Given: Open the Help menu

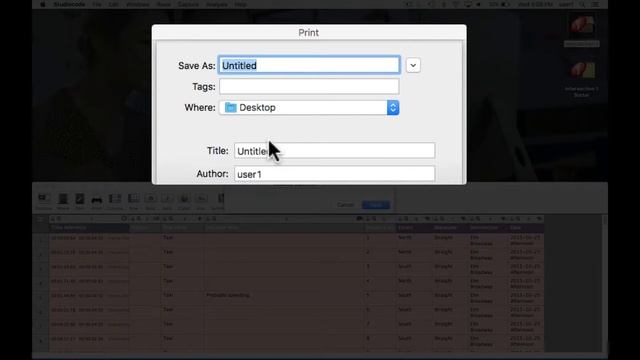Looking at the screenshot, I should click(240, 4).
